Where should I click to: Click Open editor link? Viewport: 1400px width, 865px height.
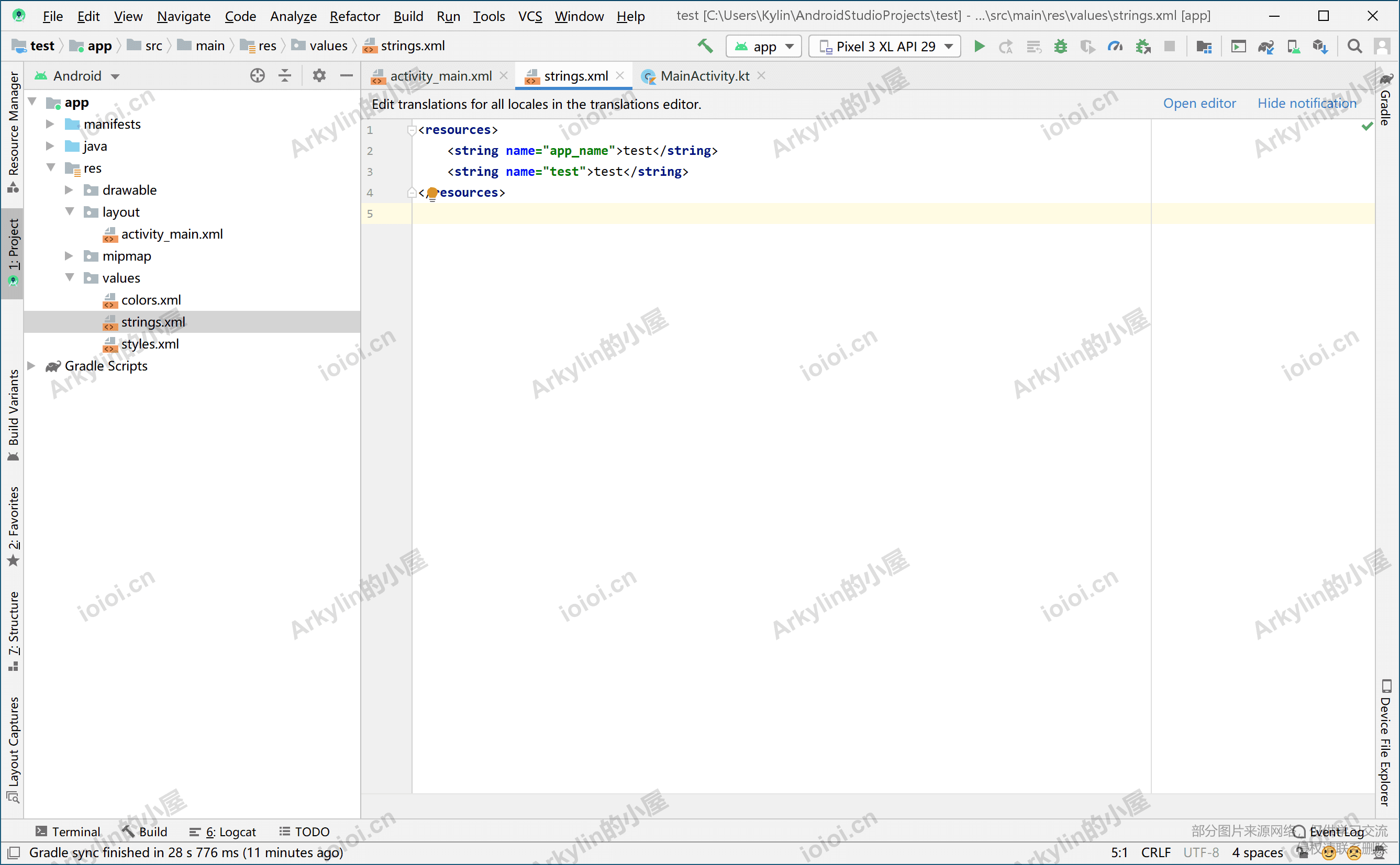(1199, 104)
